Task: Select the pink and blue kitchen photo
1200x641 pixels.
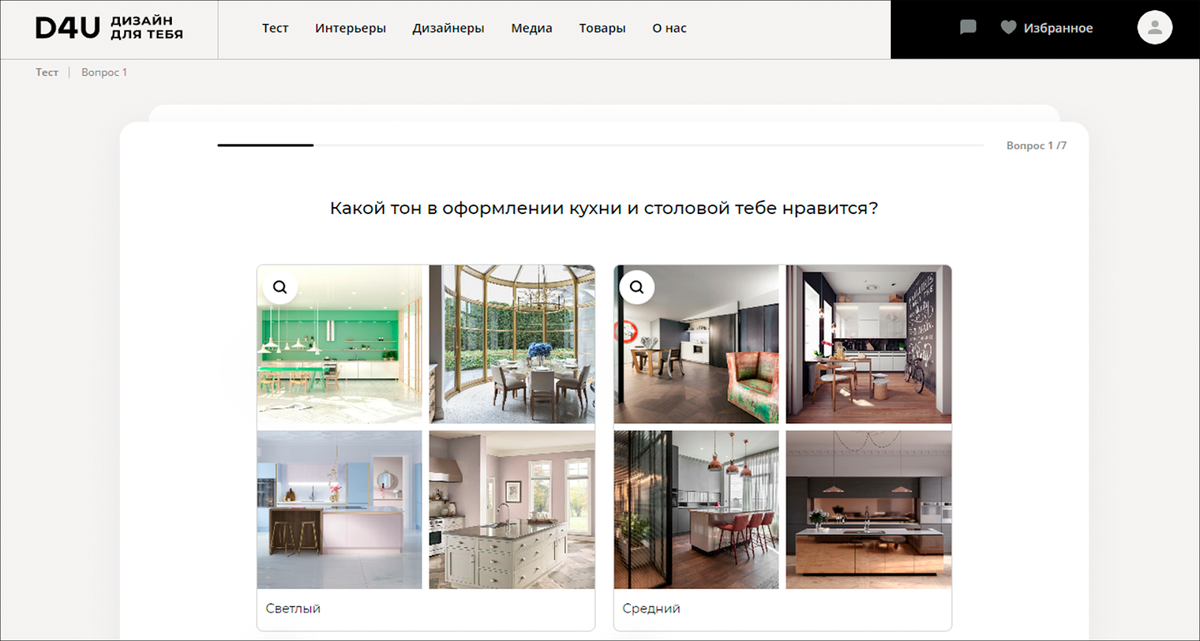Action: [x=340, y=510]
